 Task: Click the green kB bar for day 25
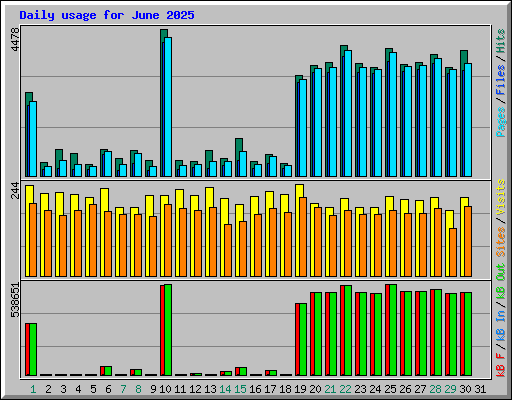[393, 330]
